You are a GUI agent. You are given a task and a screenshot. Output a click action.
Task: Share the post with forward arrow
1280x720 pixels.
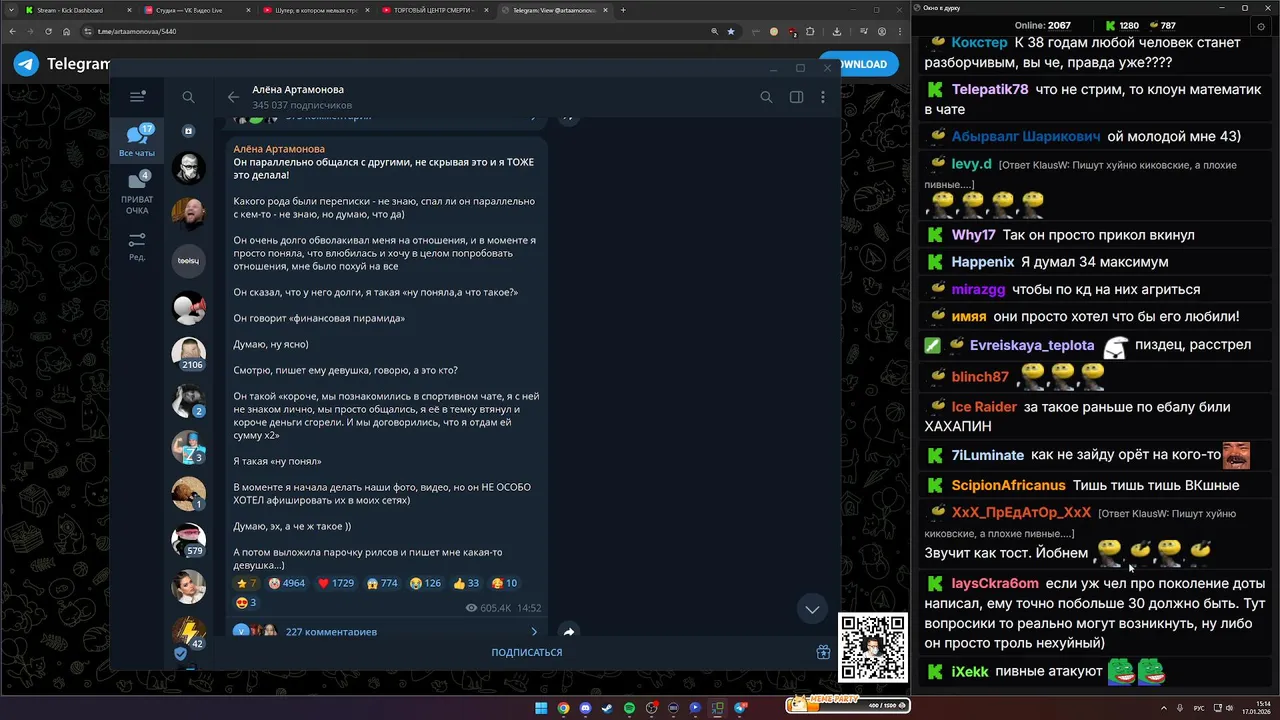pyautogui.click(x=569, y=632)
